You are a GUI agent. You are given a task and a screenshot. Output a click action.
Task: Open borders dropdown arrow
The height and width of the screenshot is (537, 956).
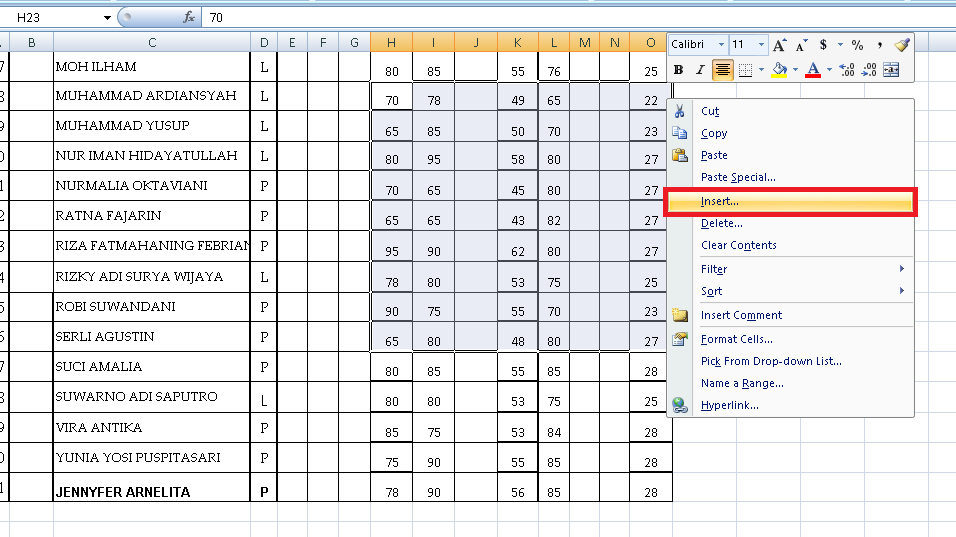[762, 70]
